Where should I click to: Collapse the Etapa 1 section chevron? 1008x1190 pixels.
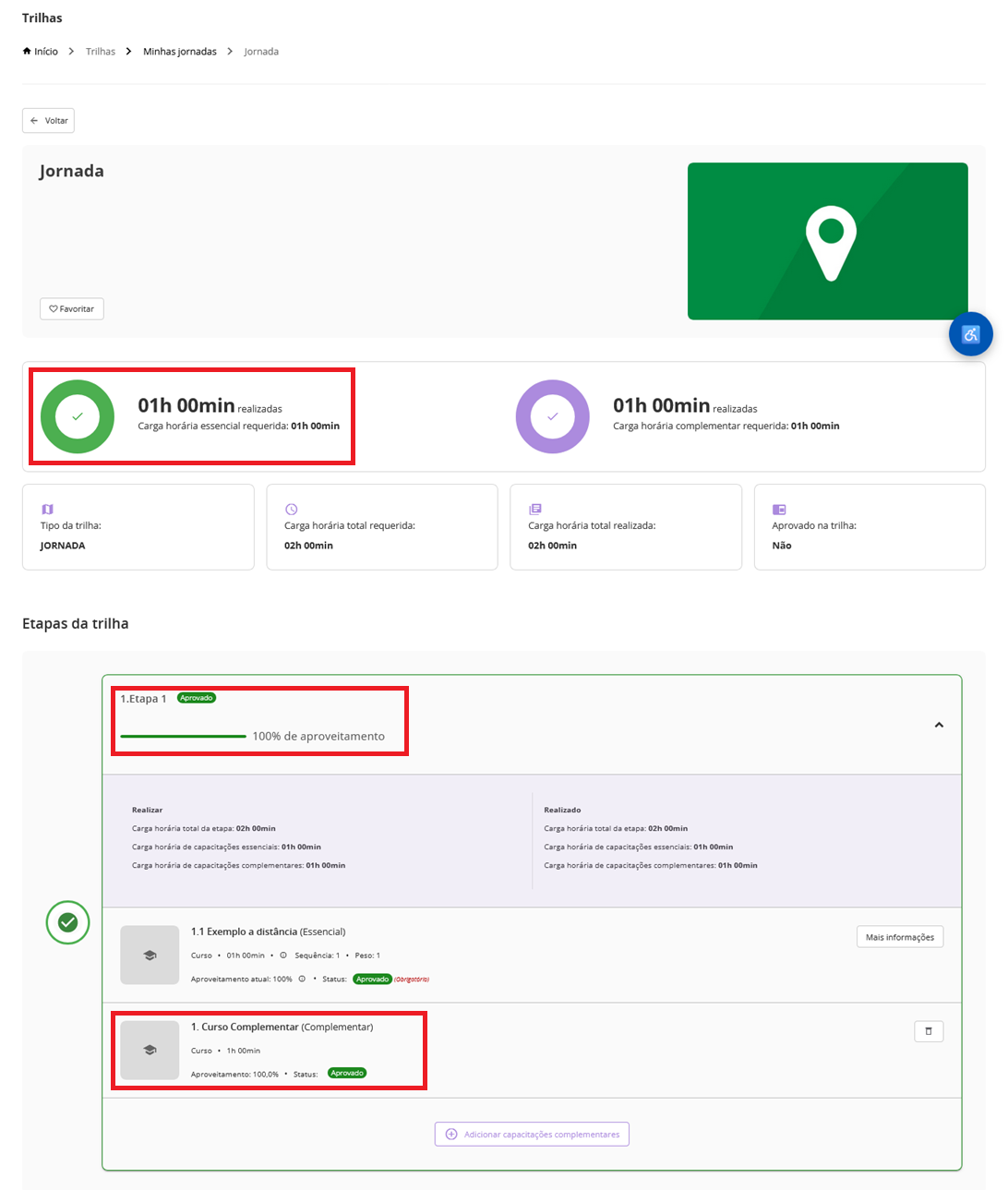pos(939,725)
